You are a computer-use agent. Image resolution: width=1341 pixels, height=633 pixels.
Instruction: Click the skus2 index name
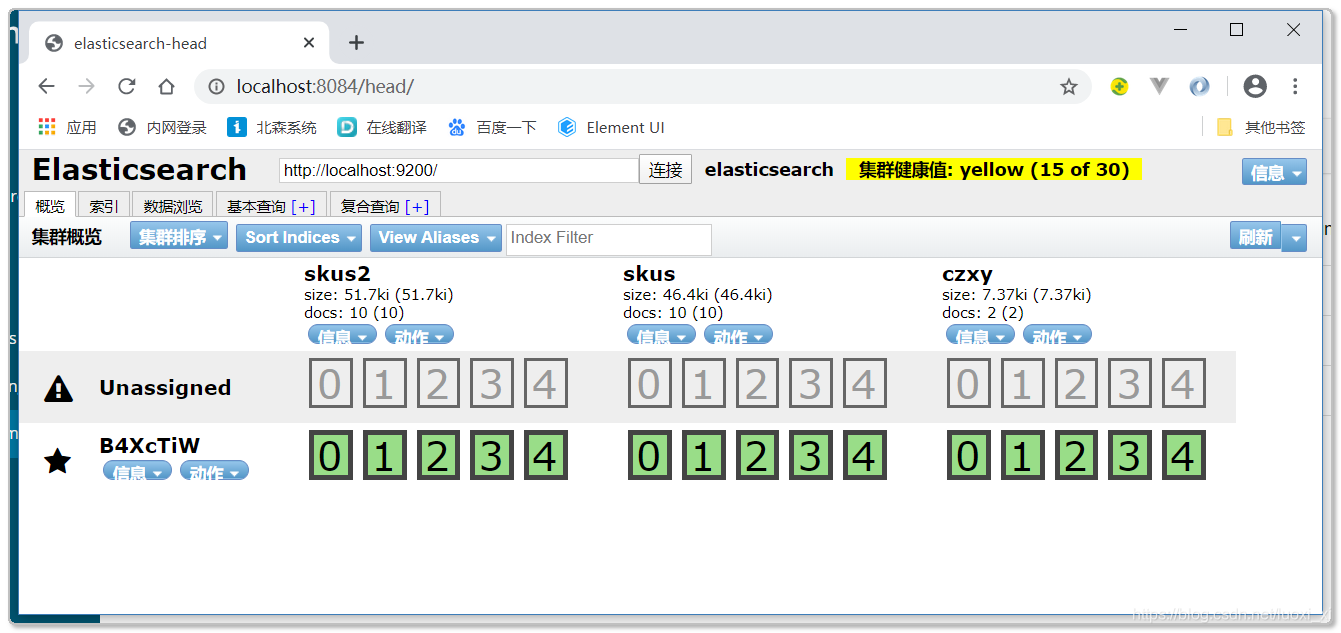(336, 274)
